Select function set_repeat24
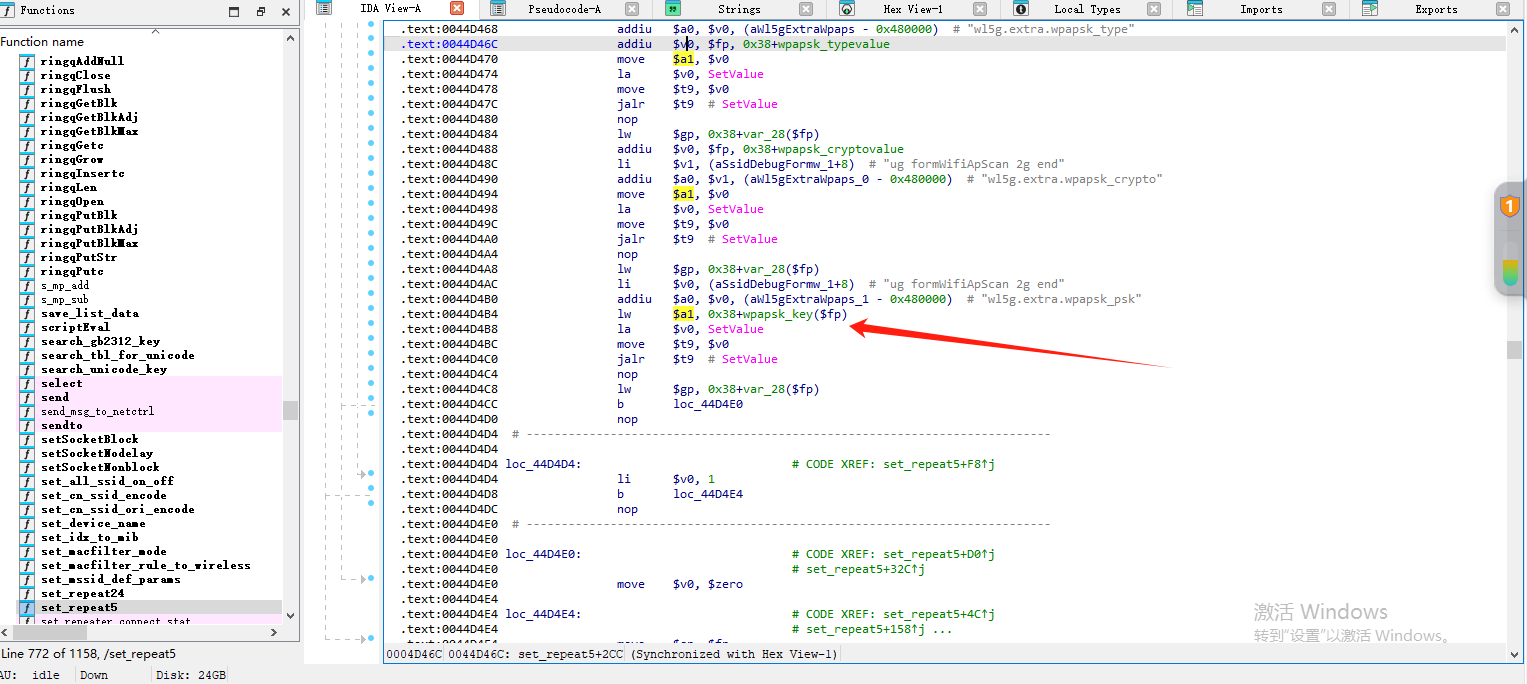1527x684 pixels. (82, 593)
